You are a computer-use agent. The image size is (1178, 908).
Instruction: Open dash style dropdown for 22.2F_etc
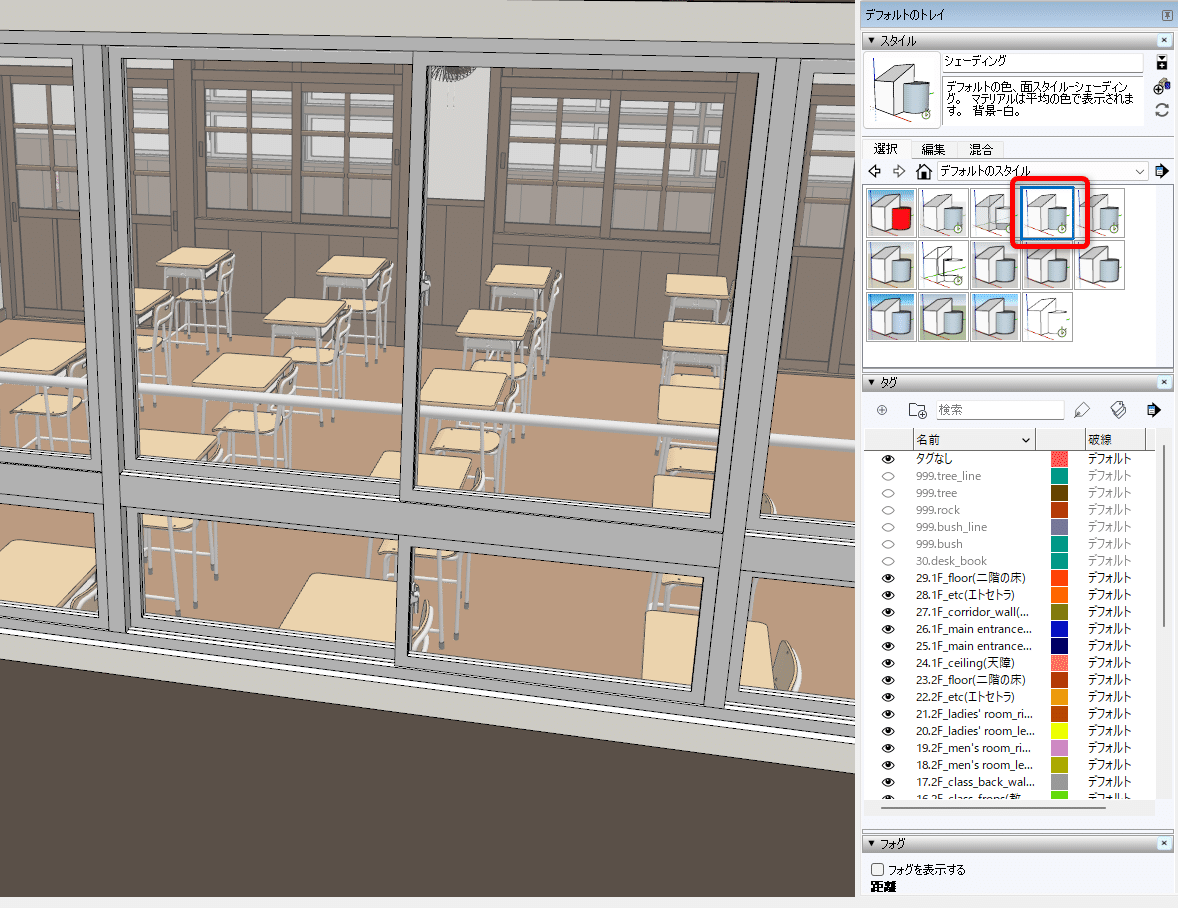(x=1109, y=697)
